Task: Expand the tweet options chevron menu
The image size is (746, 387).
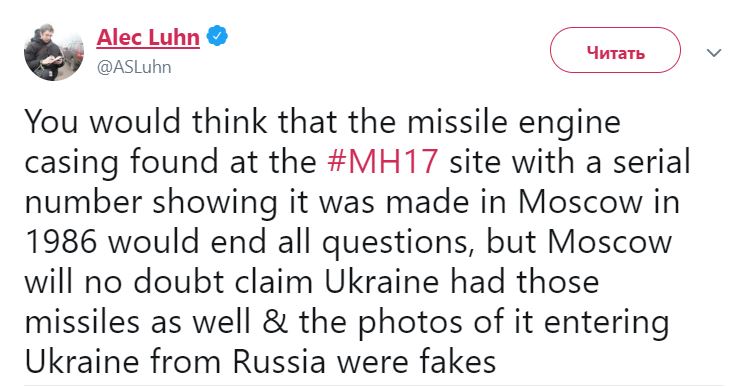Action: point(714,52)
